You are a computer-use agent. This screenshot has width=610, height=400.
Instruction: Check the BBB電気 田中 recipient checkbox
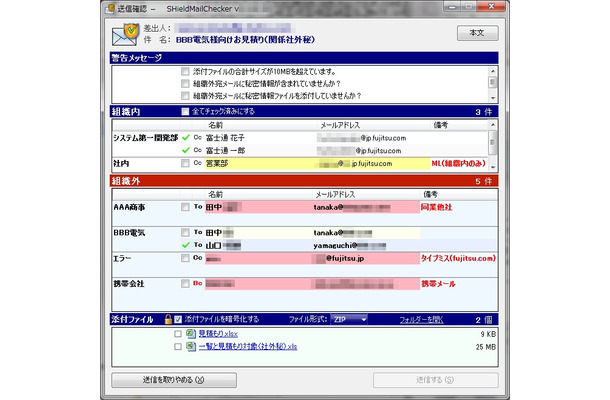(x=185, y=233)
